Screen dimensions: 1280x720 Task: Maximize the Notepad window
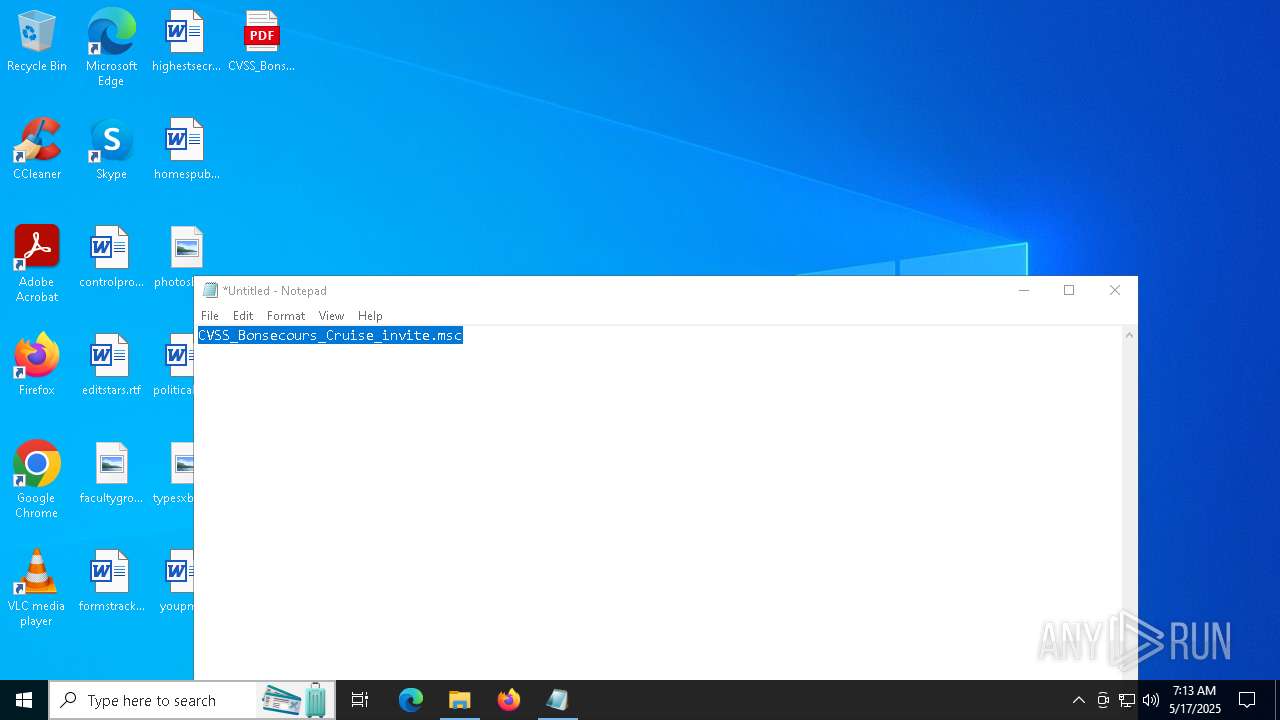[1069, 290]
